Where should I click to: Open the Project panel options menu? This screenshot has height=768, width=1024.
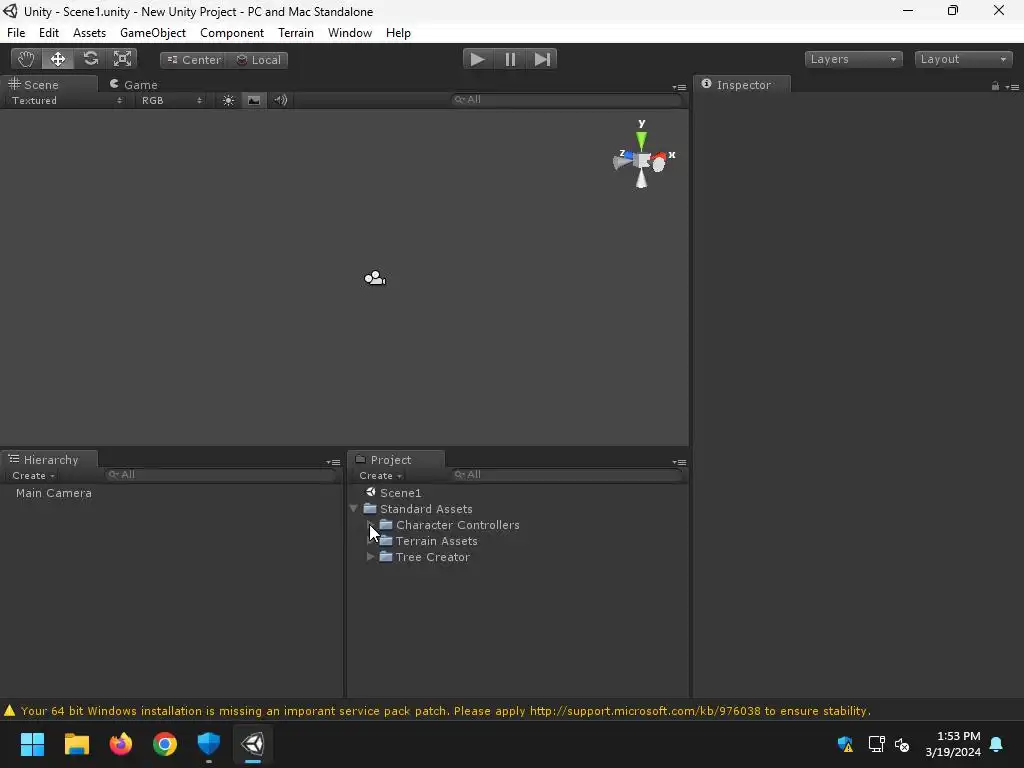point(679,462)
